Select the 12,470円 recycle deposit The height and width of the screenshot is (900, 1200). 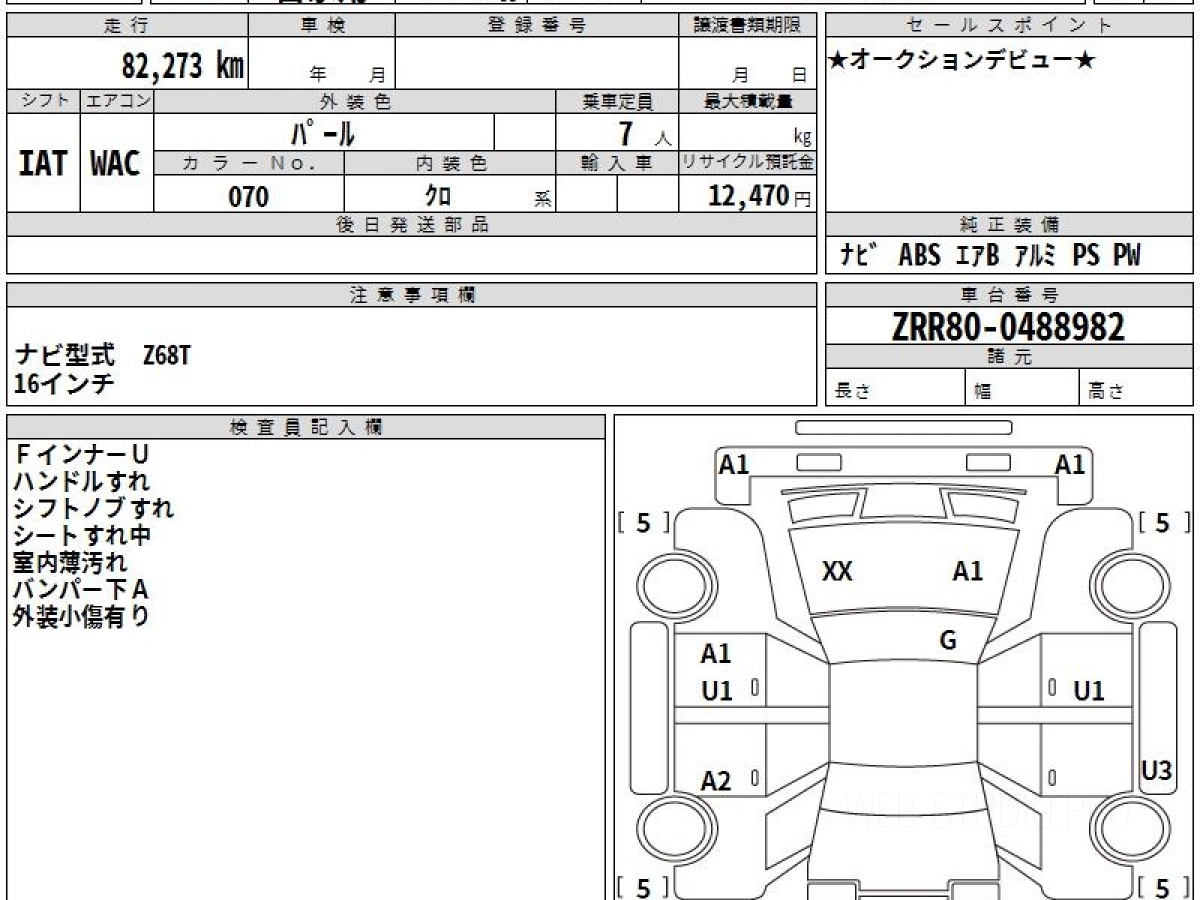(759, 196)
